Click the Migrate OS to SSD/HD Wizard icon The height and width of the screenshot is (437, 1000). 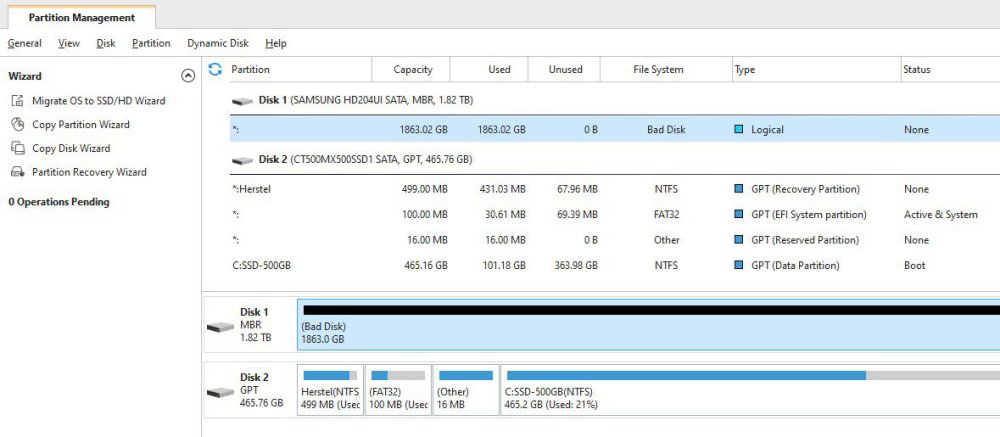coord(16,101)
